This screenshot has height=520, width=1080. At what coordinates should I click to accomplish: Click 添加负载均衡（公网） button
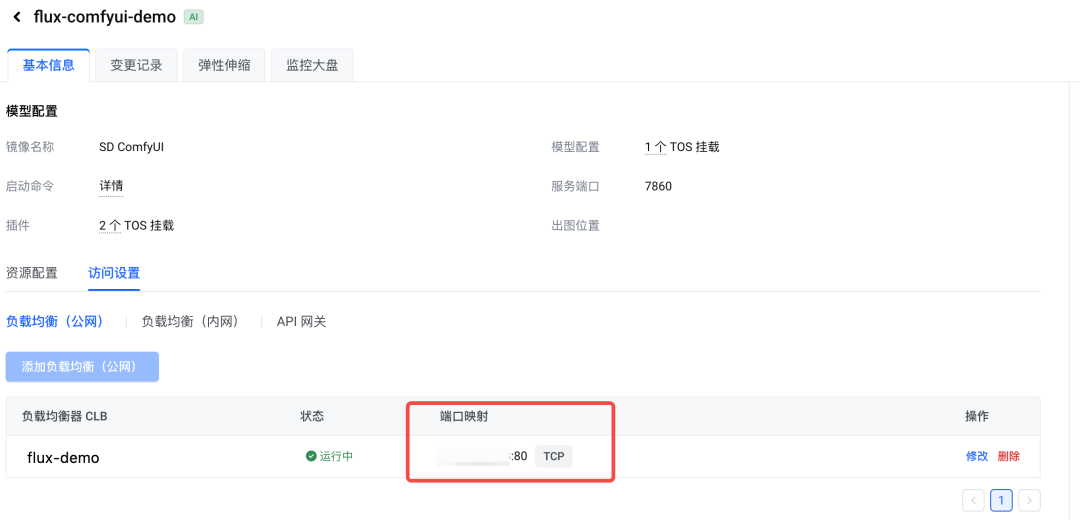click(82, 366)
